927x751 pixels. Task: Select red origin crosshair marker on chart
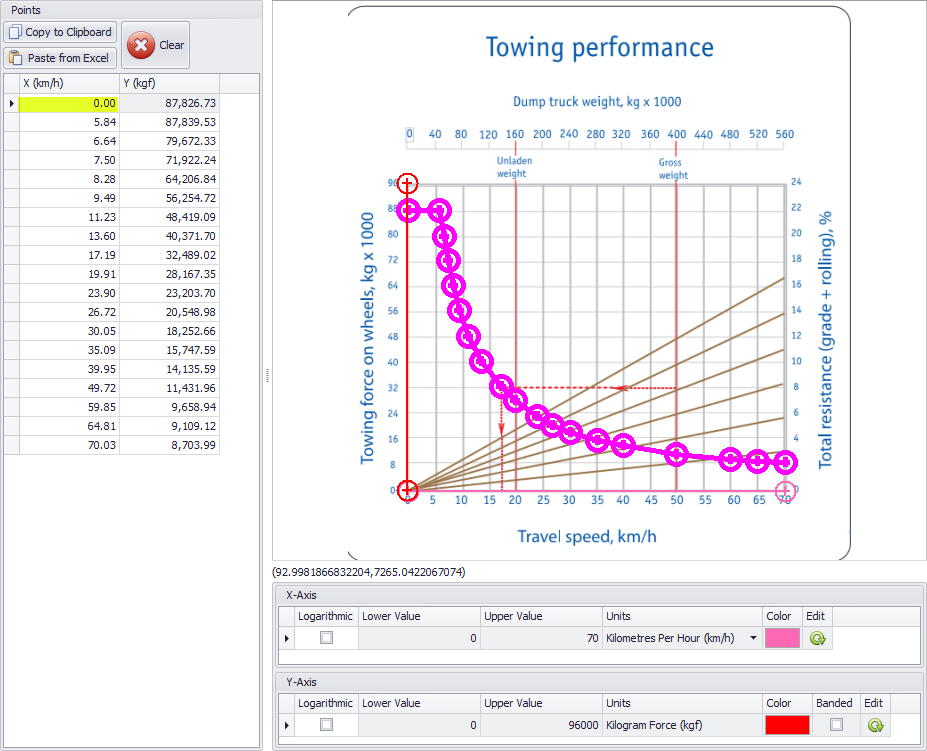[407, 490]
